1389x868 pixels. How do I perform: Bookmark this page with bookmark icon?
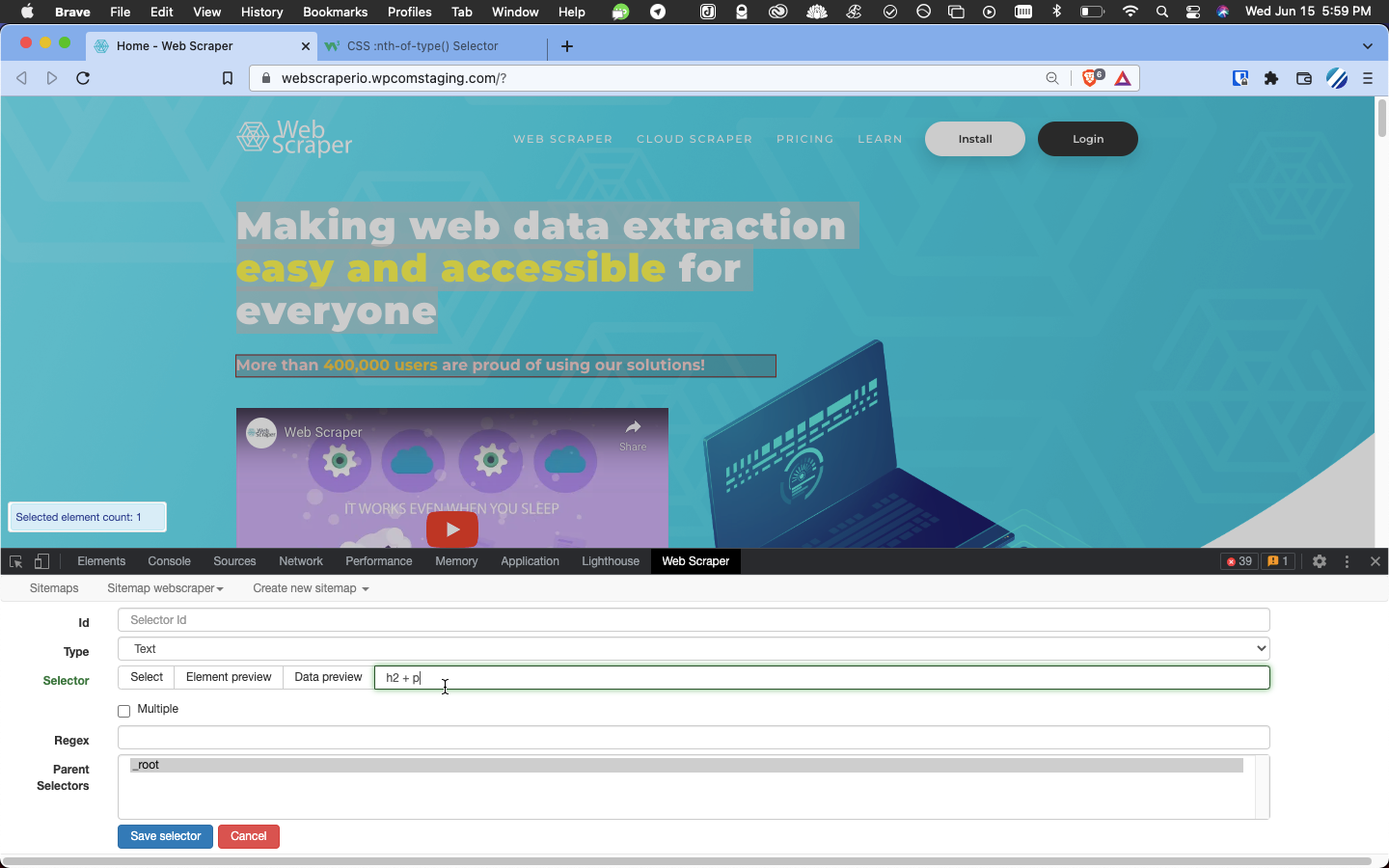click(x=228, y=78)
